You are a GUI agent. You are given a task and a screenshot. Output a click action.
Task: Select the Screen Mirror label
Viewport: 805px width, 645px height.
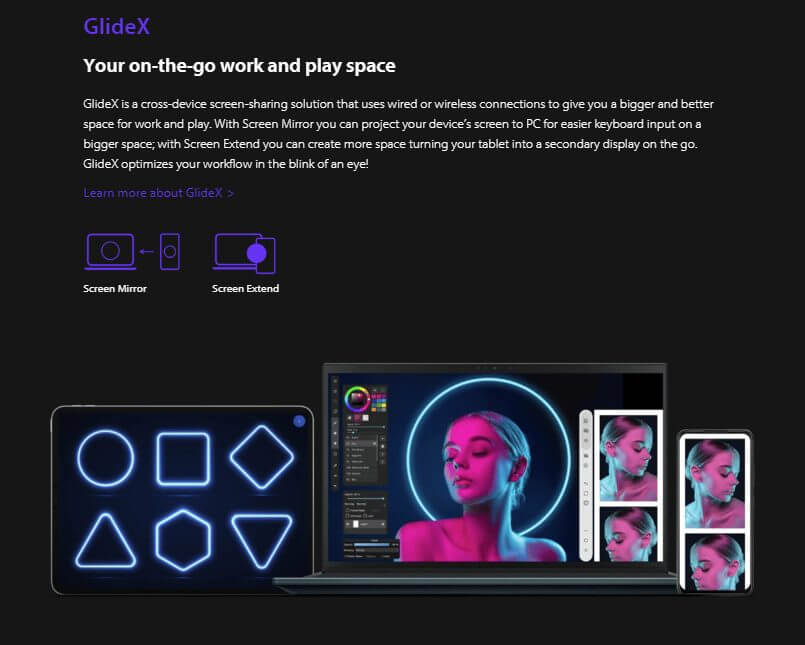(x=115, y=289)
